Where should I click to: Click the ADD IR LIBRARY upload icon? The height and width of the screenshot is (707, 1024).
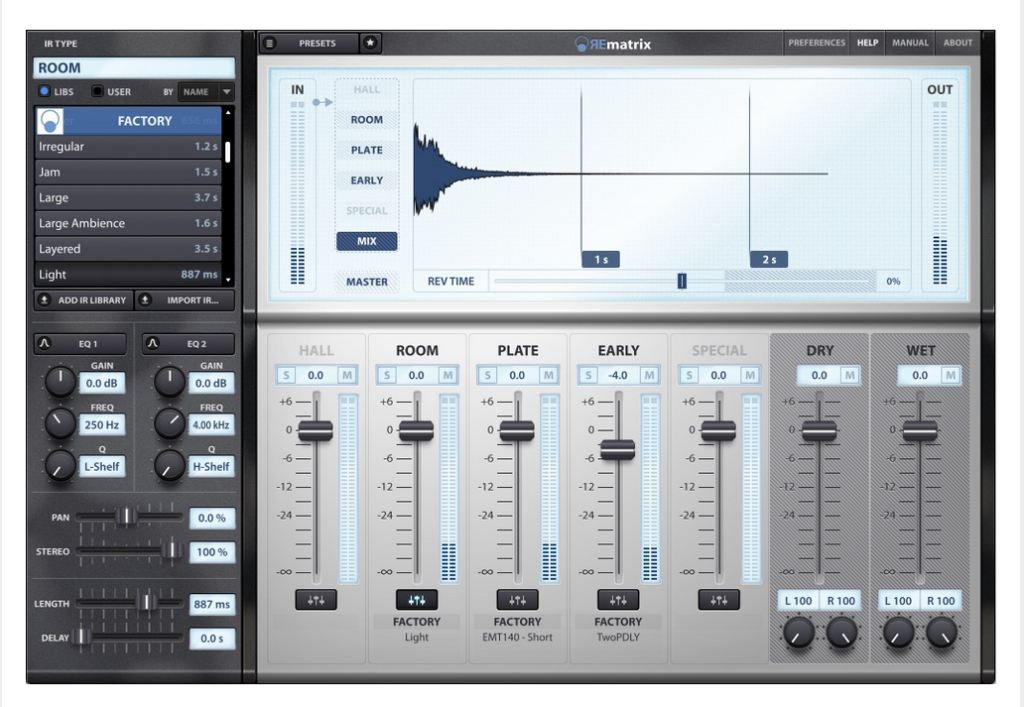[44, 300]
